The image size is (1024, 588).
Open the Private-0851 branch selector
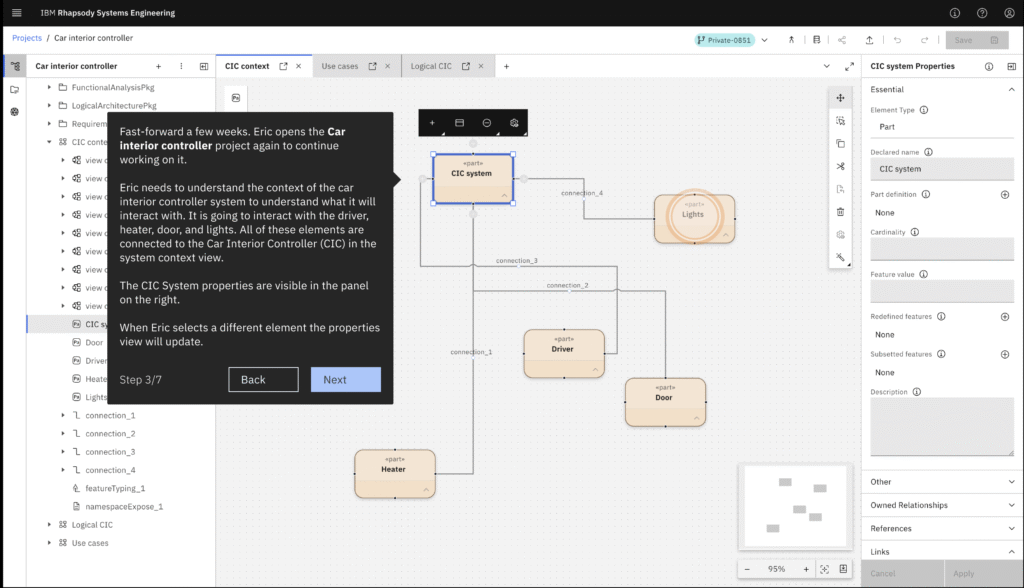point(731,40)
